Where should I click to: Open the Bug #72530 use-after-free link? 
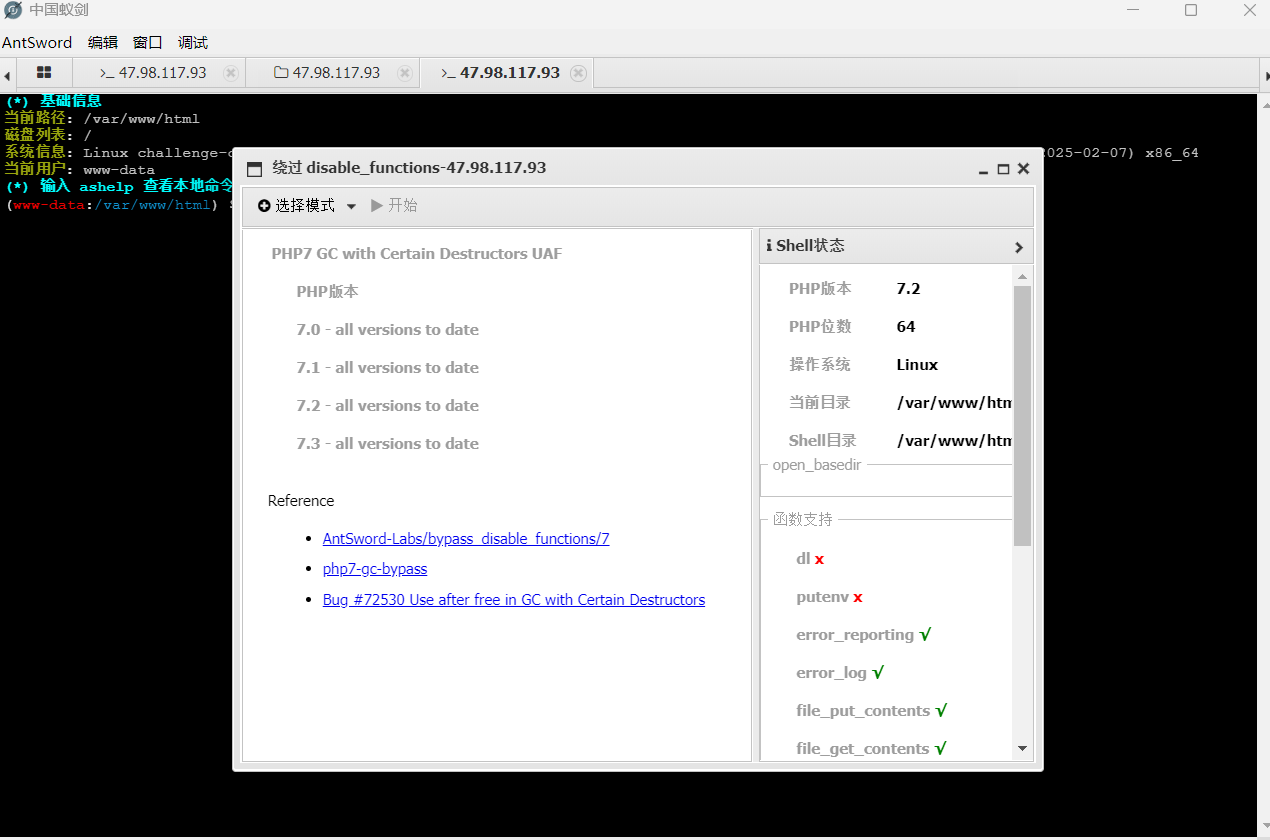[x=513, y=599]
